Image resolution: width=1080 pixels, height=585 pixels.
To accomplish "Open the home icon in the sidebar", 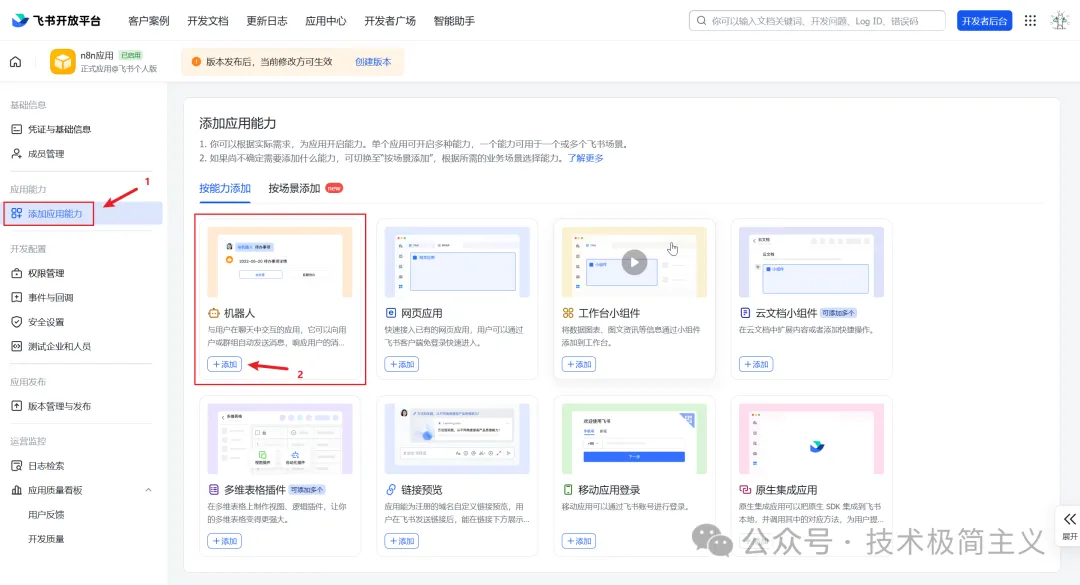I will point(14,61).
